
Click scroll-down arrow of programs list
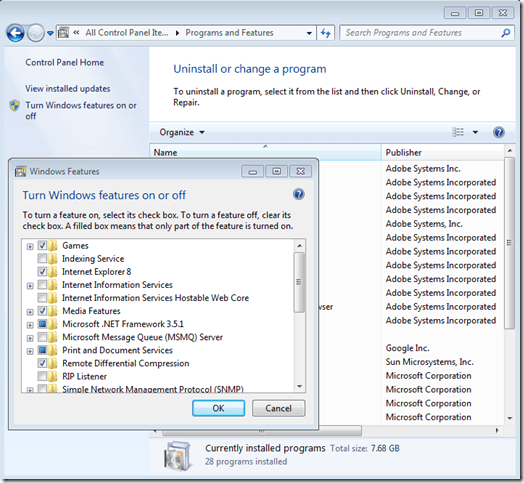click(510, 418)
